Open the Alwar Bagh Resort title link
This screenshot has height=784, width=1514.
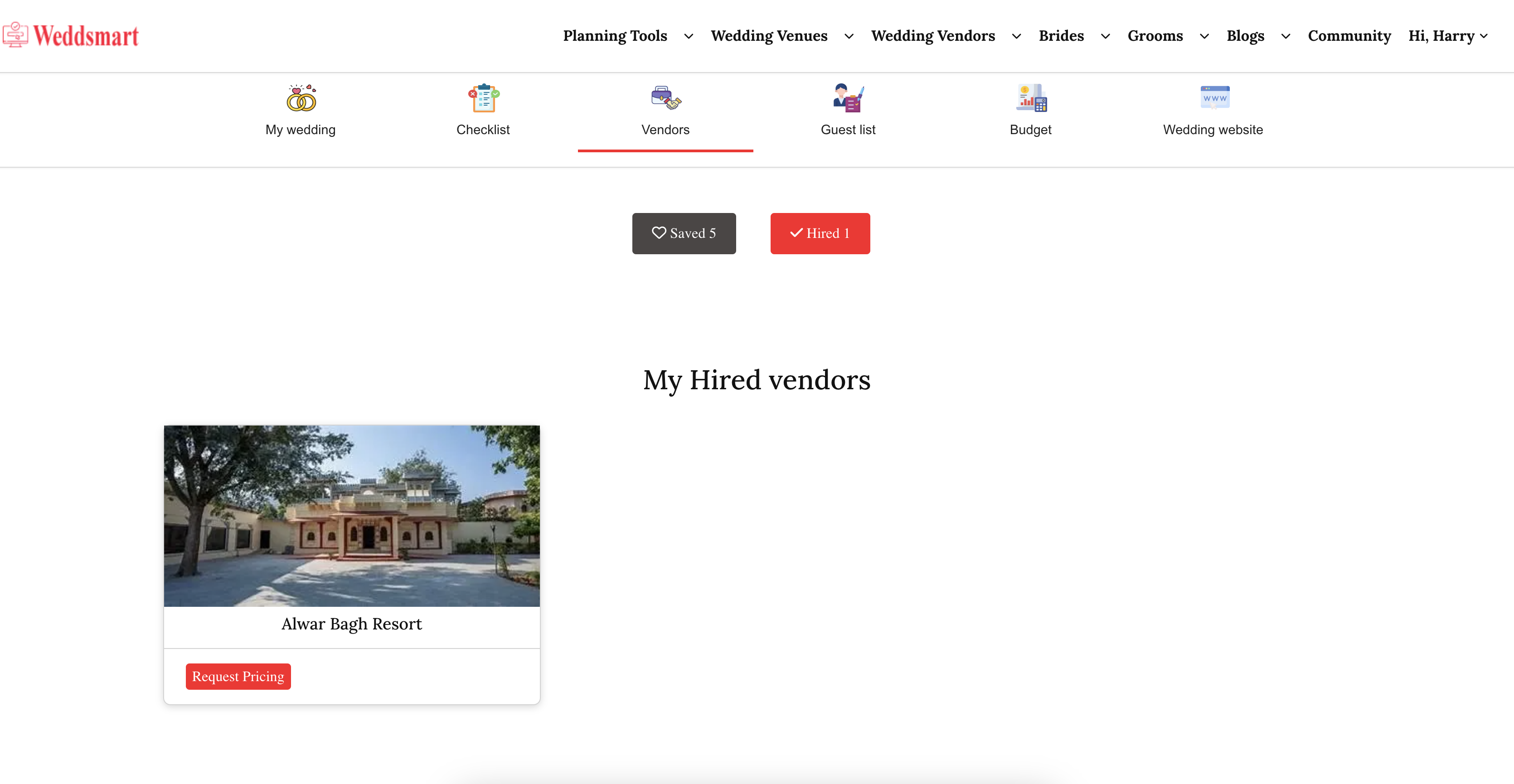351,624
